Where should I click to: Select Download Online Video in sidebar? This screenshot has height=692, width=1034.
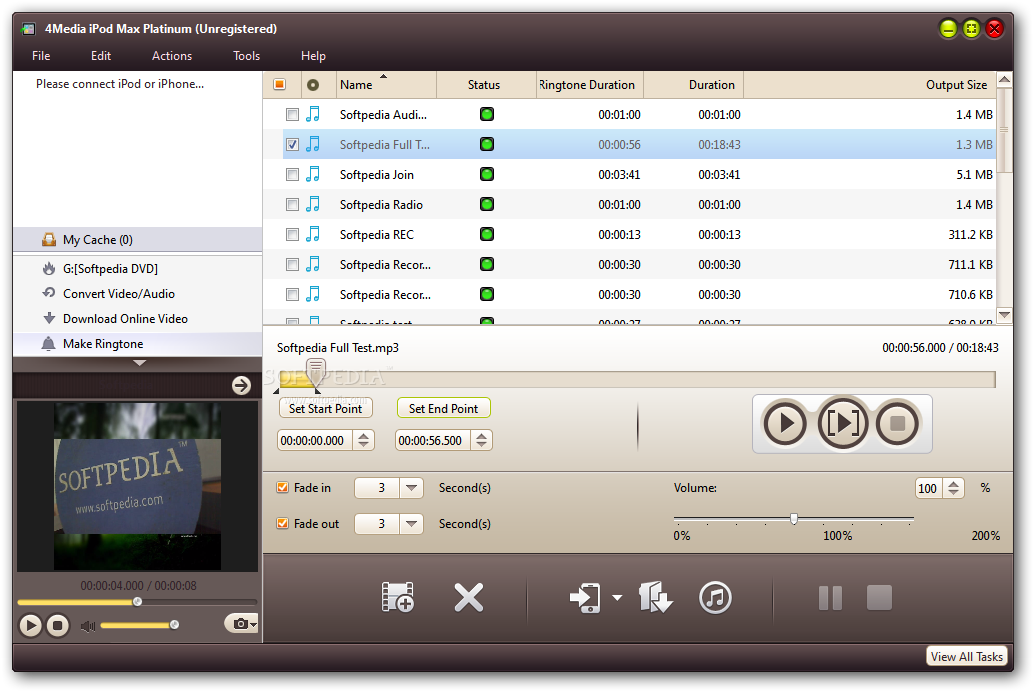tap(137, 319)
